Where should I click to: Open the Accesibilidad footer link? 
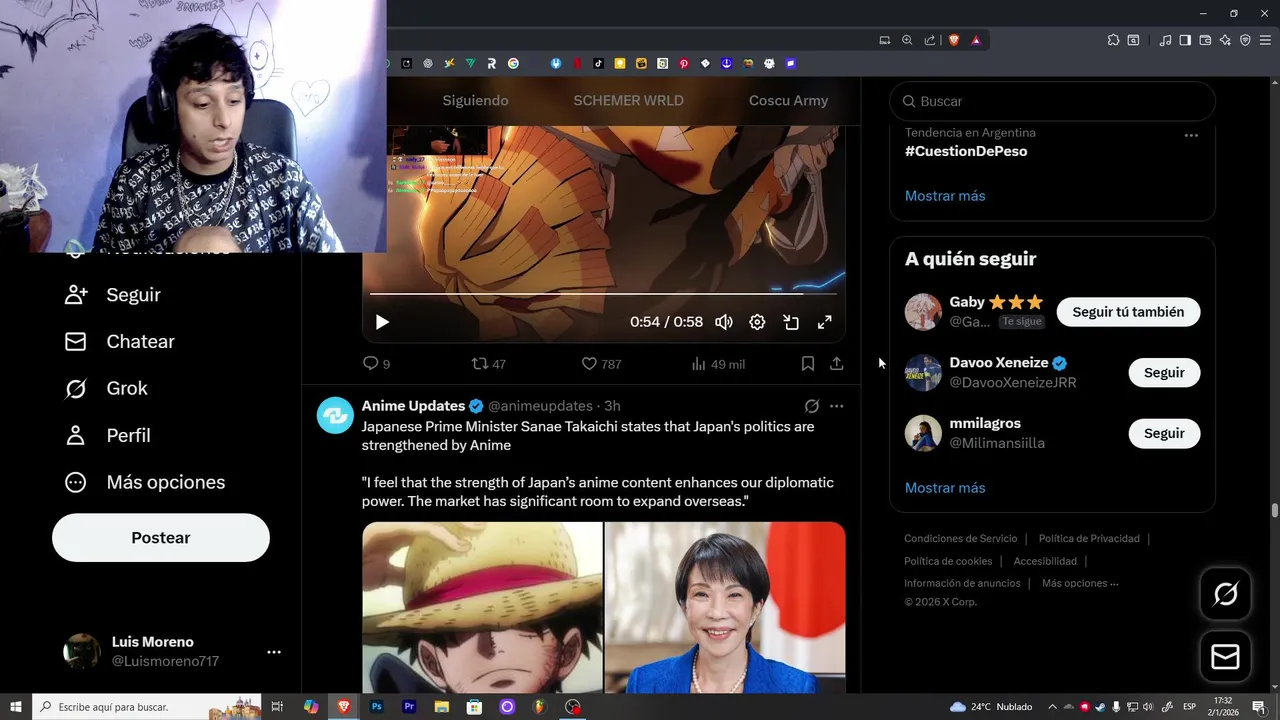click(1045, 561)
